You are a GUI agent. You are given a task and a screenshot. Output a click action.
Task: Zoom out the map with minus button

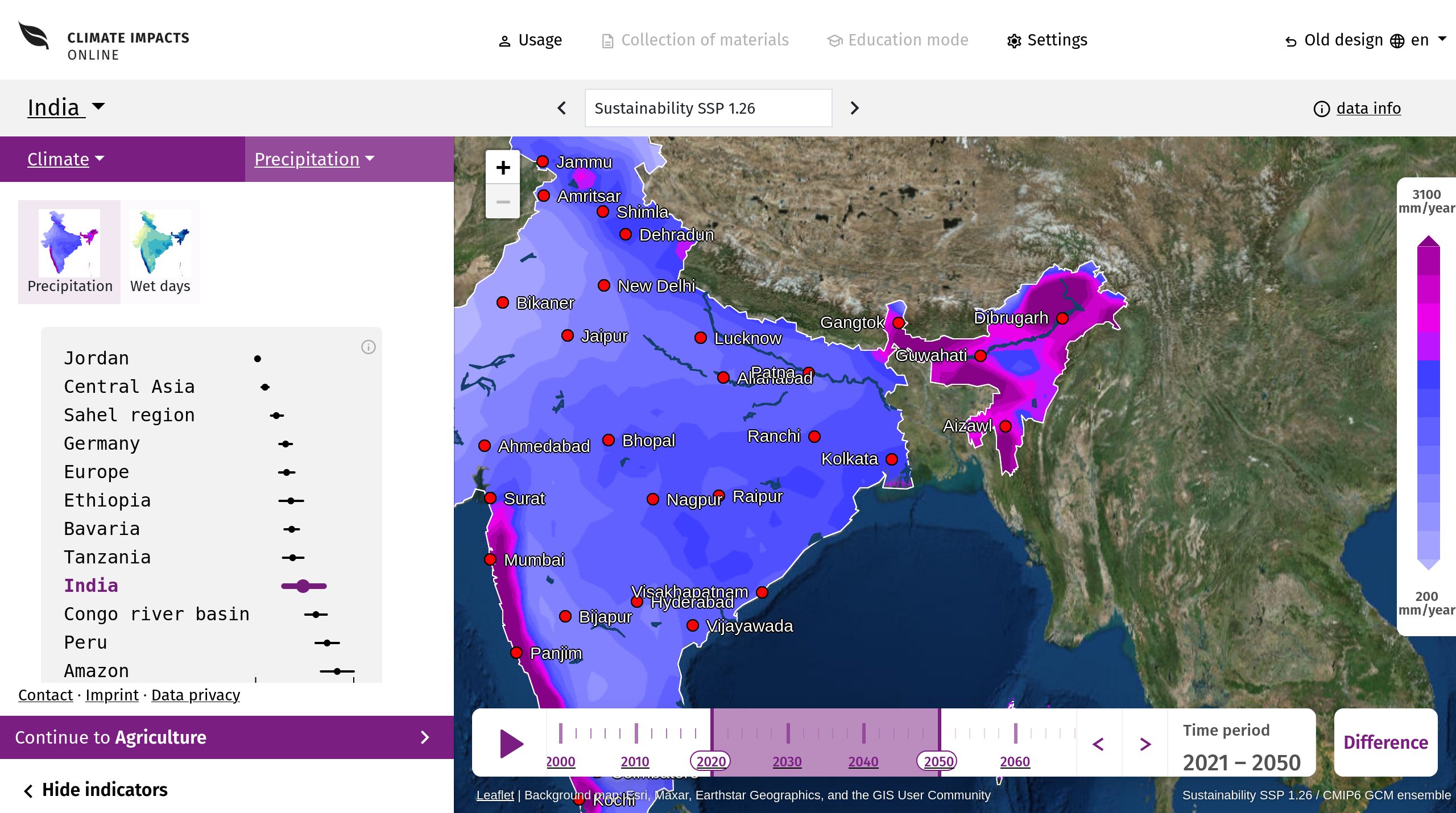tap(503, 202)
